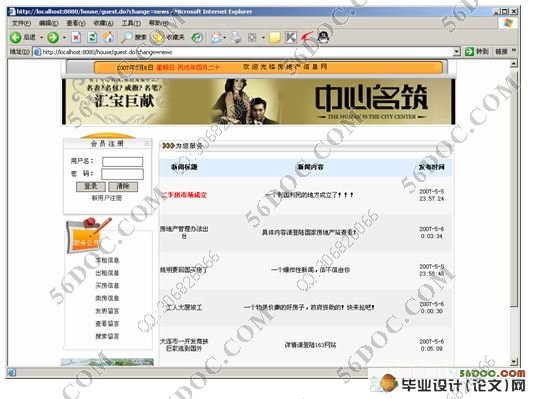The image size is (534, 399).
Task: Click the status bar page icon
Action: 11,372
